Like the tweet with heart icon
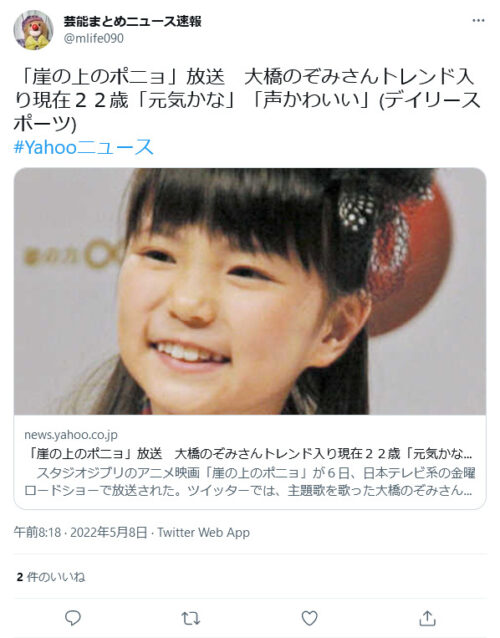 309,618
